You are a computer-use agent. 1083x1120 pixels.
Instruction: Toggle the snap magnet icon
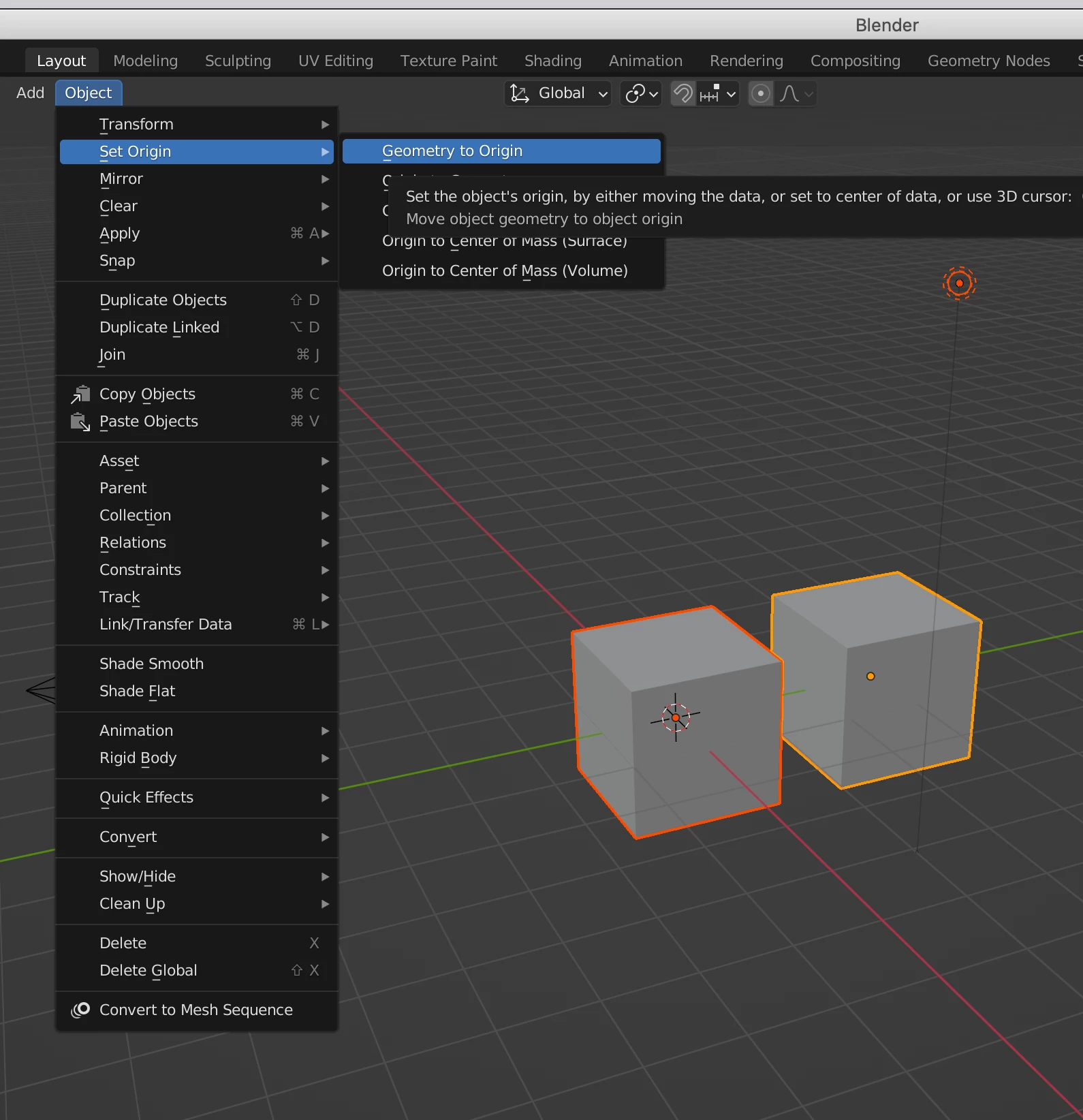click(683, 93)
